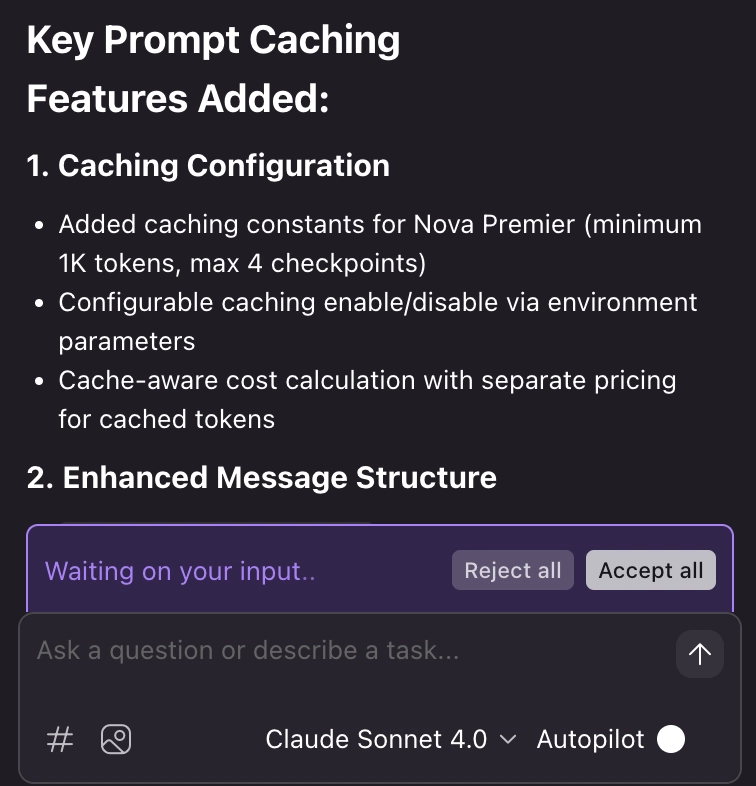Click the # add context icon
The width and height of the screenshot is (756, 786).
point(61,740)
